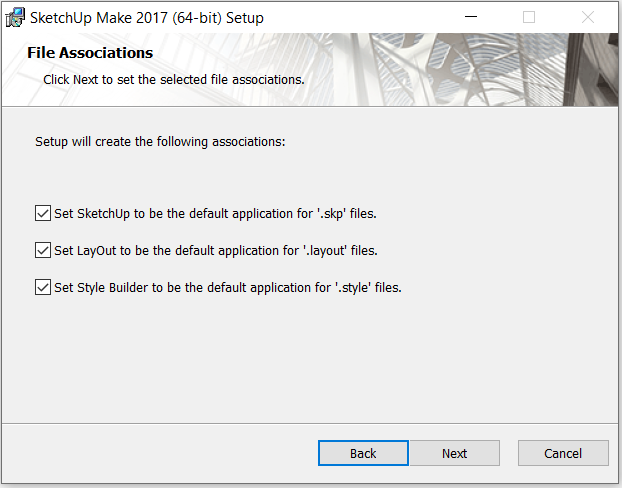Minimize the SketchUp Setup window
The width and height of the screenshot is (622, 488).
tap(470, 17)
